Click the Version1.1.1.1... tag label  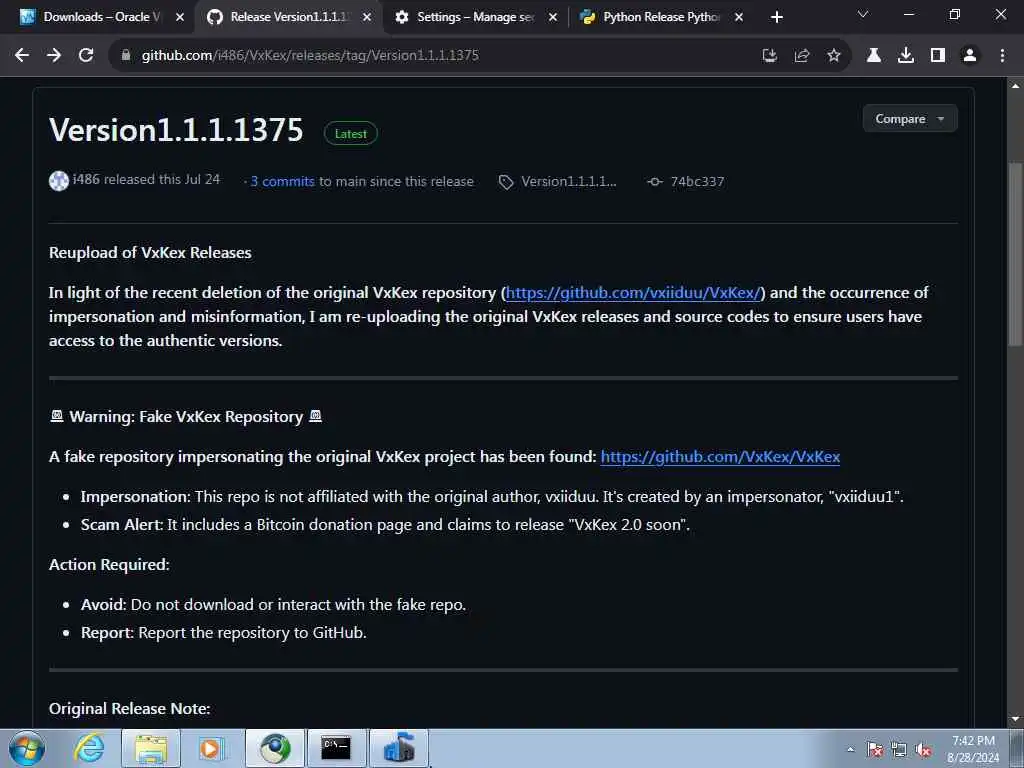pos(568,182)
